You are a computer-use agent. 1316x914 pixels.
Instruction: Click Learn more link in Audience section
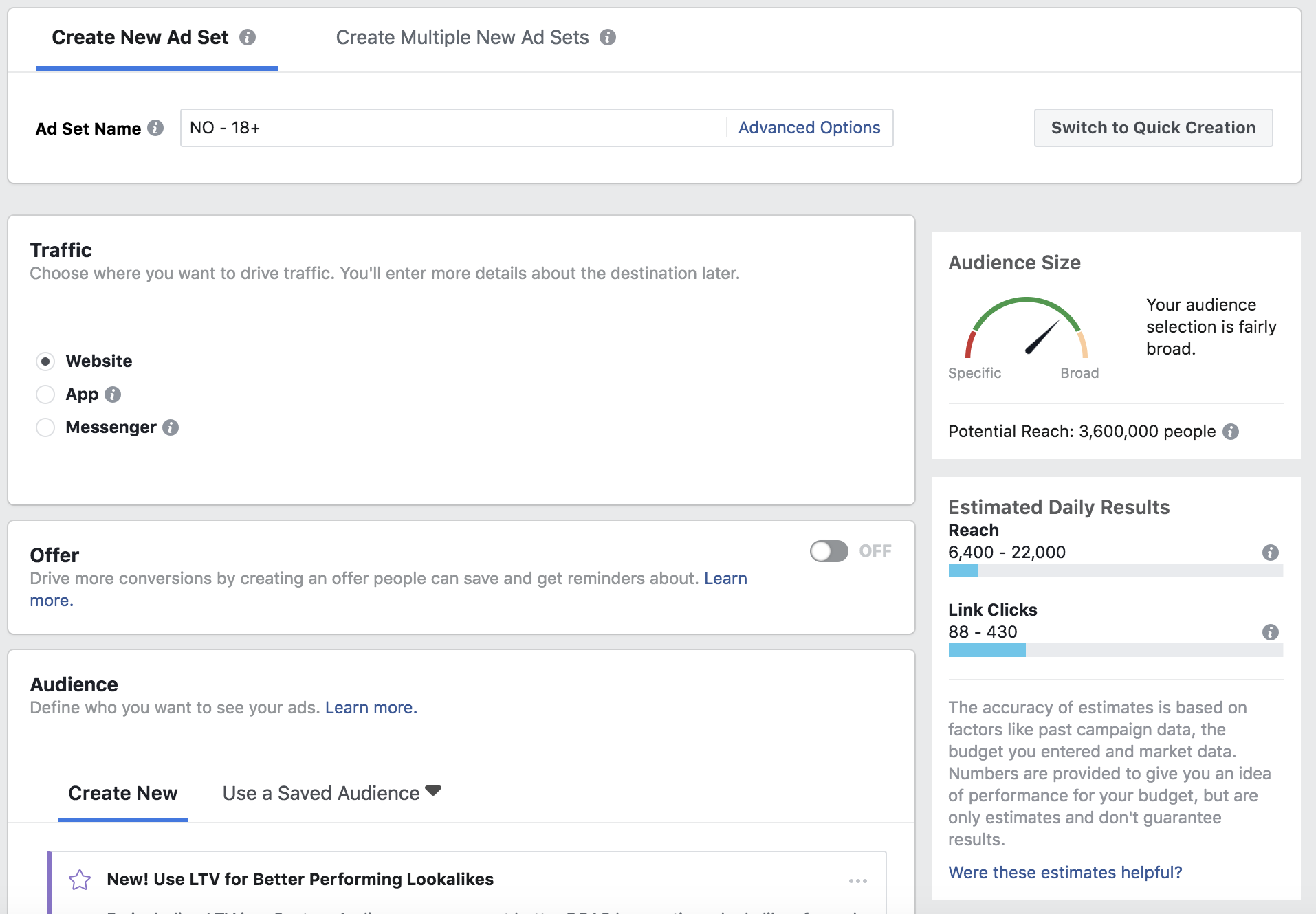[x=371, y=708]
